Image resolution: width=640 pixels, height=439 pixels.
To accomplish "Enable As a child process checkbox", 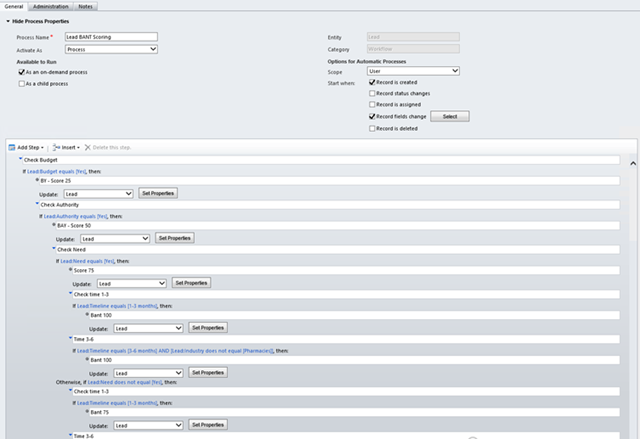I will click(22, 84).
